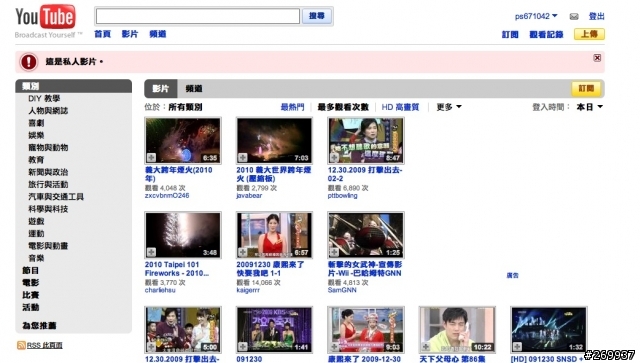640x363 pixels.
Task: Open 活動 in sidebar
Action: pos(31,307)
